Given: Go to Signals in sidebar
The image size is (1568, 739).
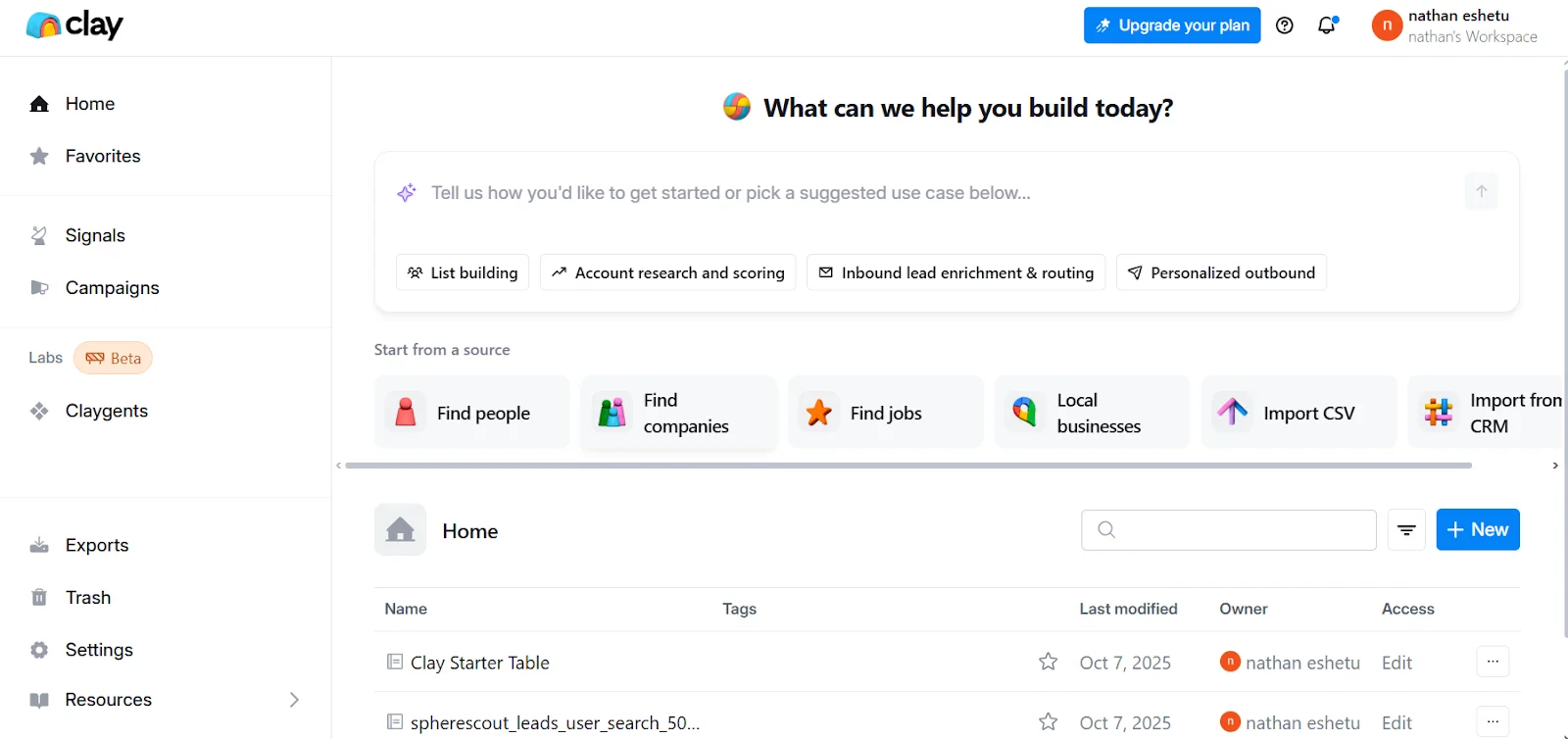Looking at the screenshot, I should (x=95, y=235).
